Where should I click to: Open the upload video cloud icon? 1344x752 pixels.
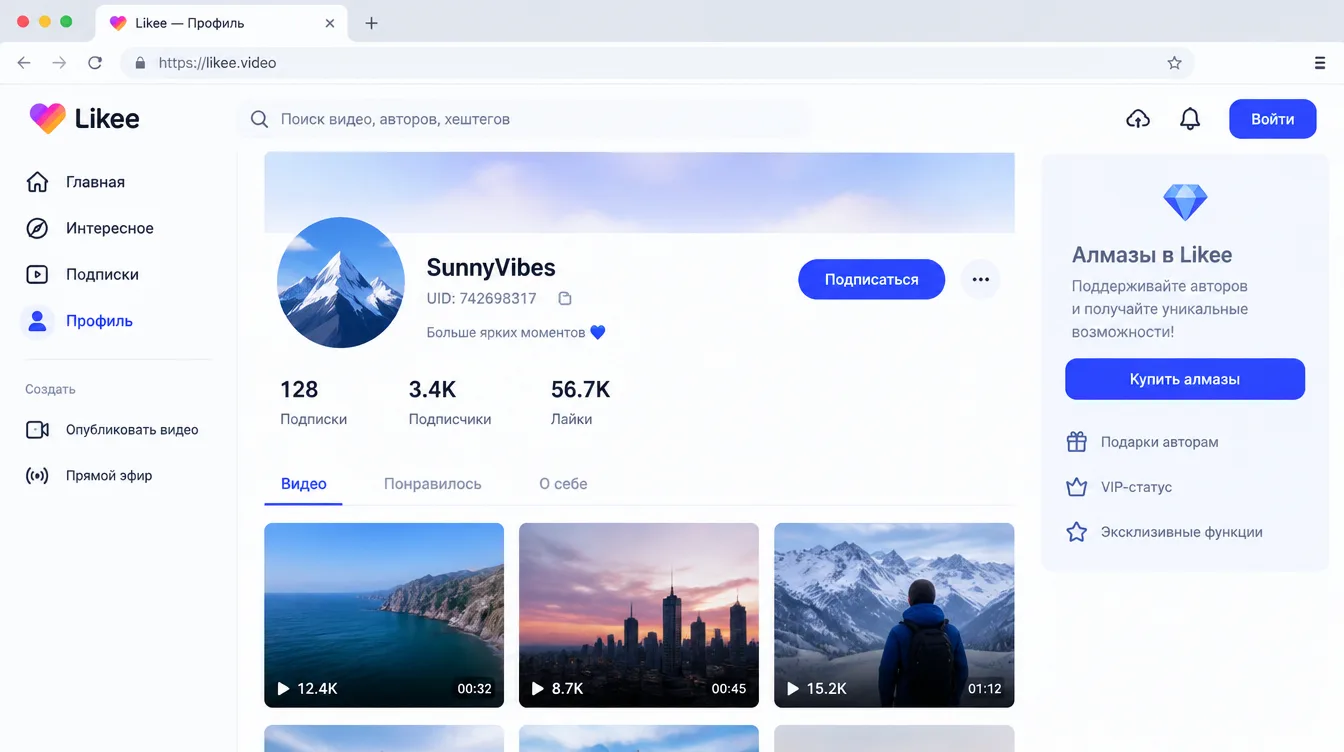pos(1138,119)
